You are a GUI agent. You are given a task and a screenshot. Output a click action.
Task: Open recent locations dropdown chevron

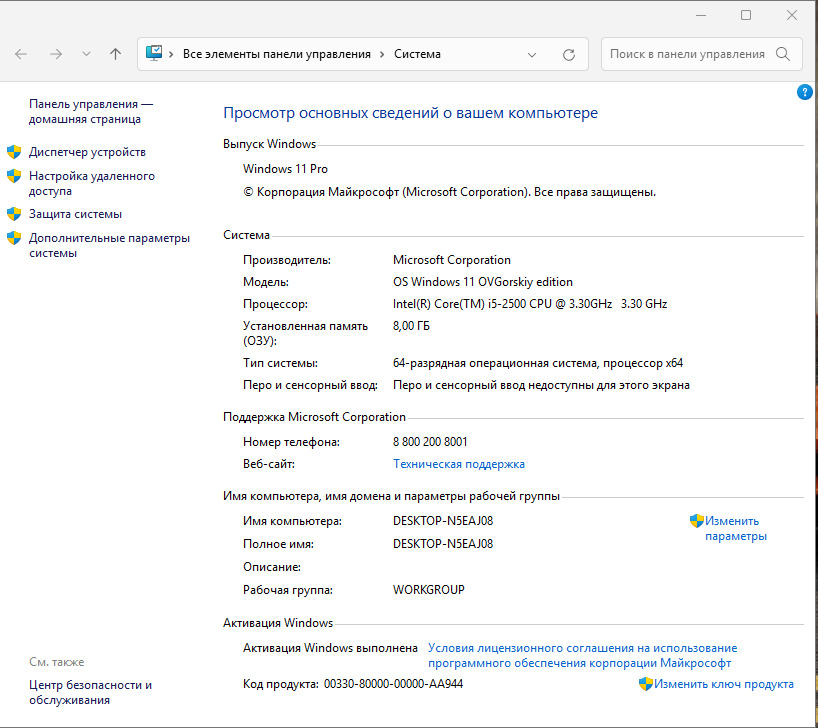pyautogui.click(x=86, y=54)
